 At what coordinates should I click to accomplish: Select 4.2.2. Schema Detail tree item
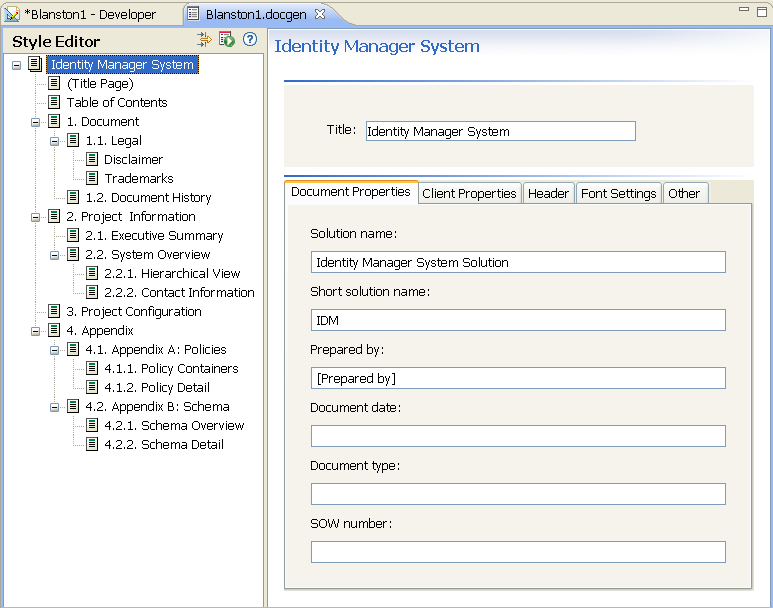(x=164, y=445)
